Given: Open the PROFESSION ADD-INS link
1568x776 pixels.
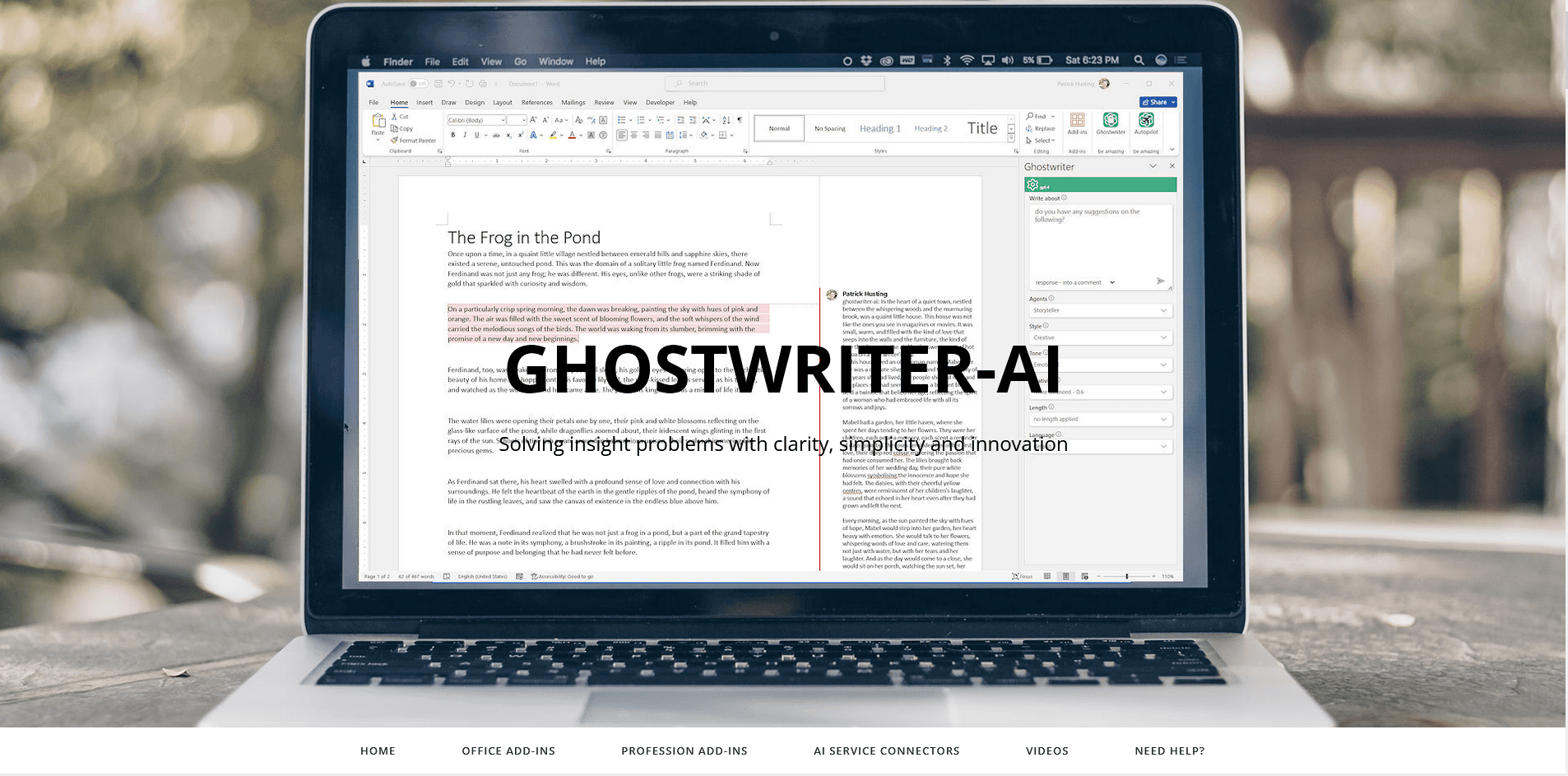Looking at the screenshot, I should (684, 750).
